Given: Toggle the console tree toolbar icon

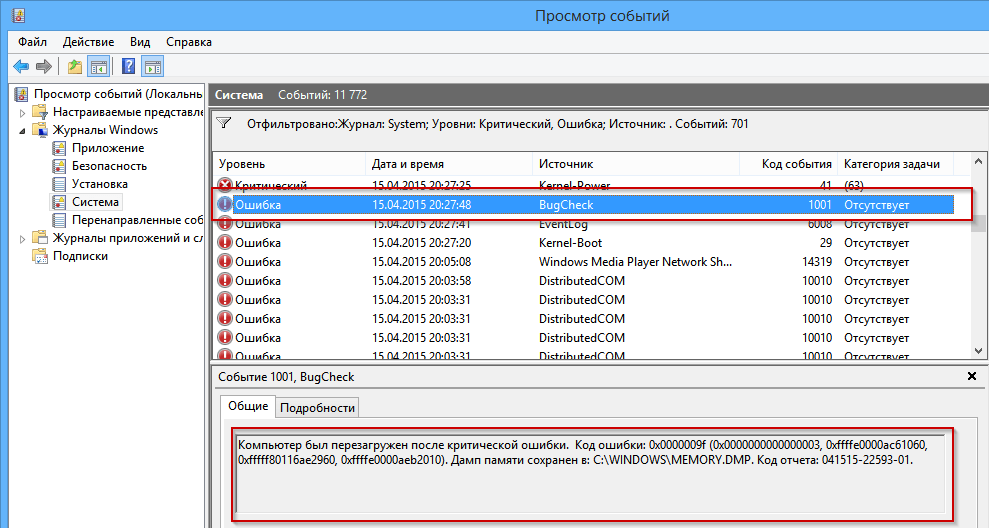Looking at the screenshot, I should pos(98,67).
